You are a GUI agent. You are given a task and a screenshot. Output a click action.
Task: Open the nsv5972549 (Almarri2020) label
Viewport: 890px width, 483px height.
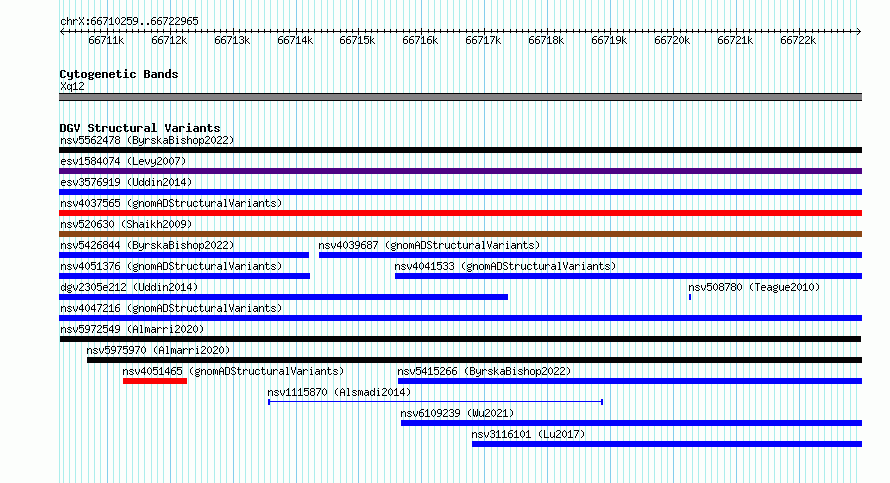[132, 329]
